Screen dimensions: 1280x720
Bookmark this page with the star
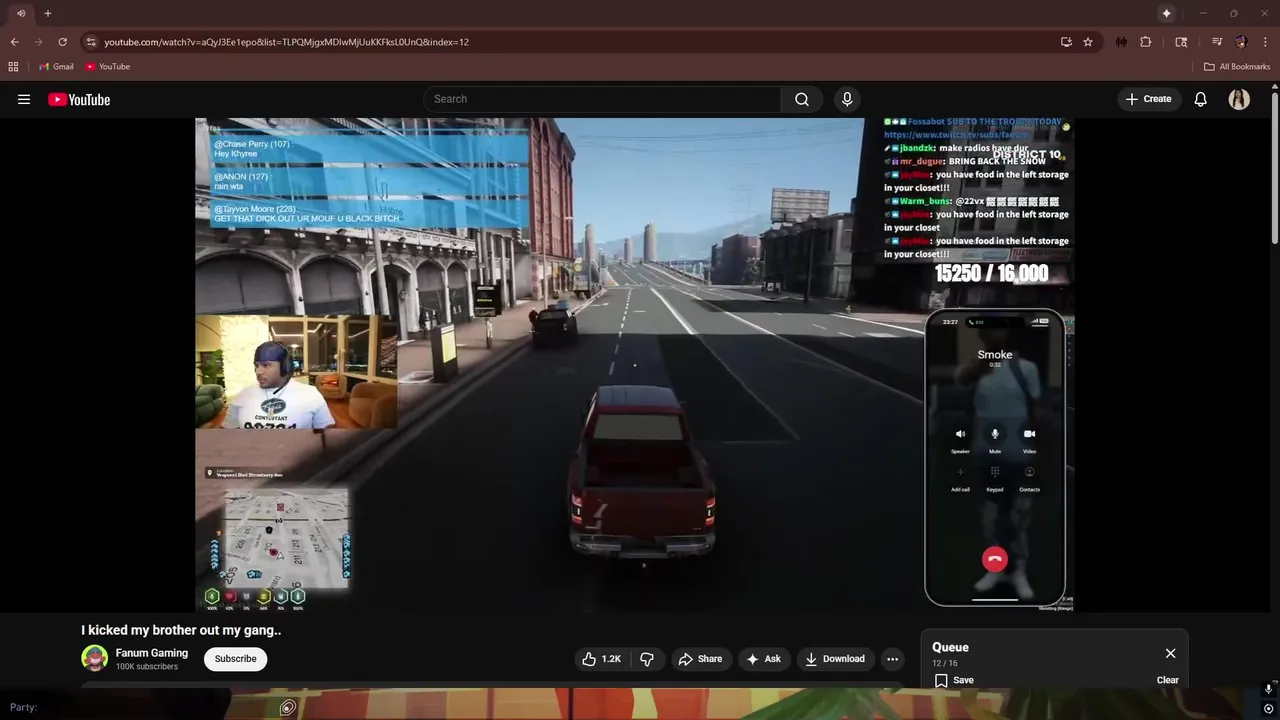tap(1088, 42)
